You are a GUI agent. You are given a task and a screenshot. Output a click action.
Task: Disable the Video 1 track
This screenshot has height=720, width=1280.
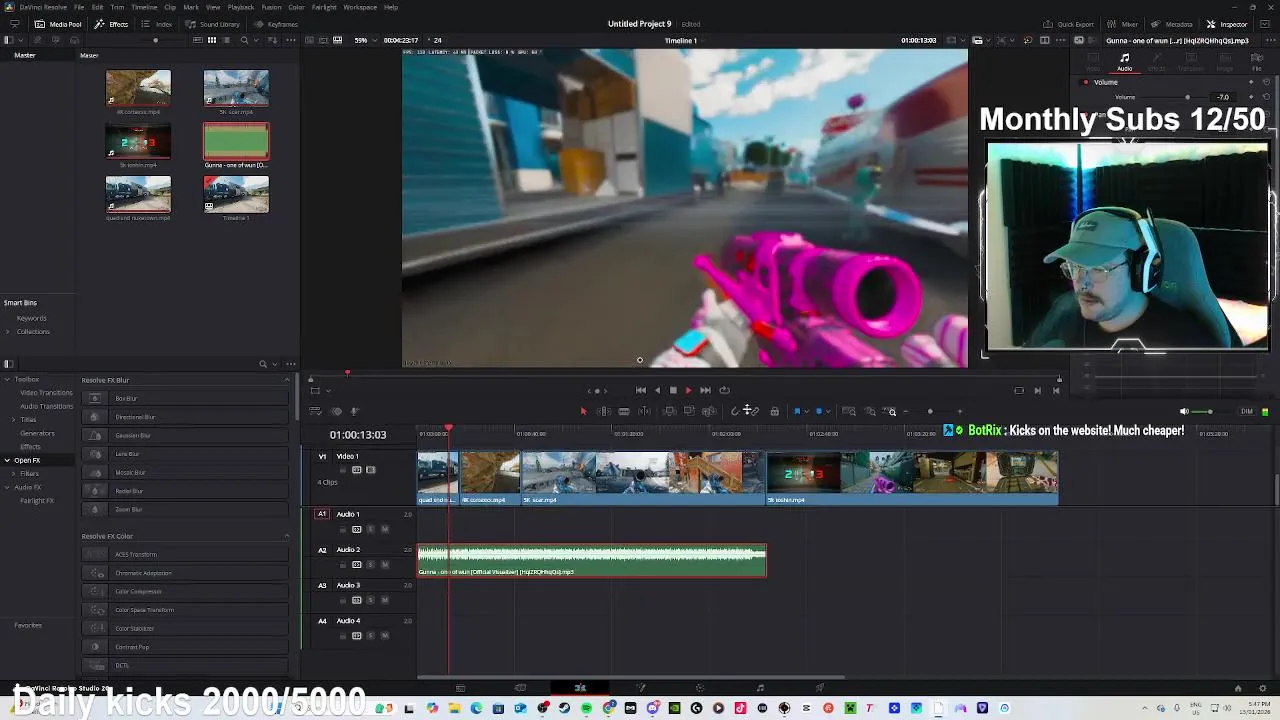point(371,470)
